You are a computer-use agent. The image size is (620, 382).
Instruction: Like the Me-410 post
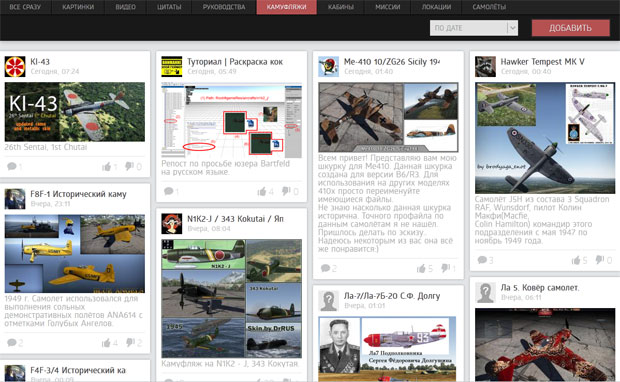425,269
